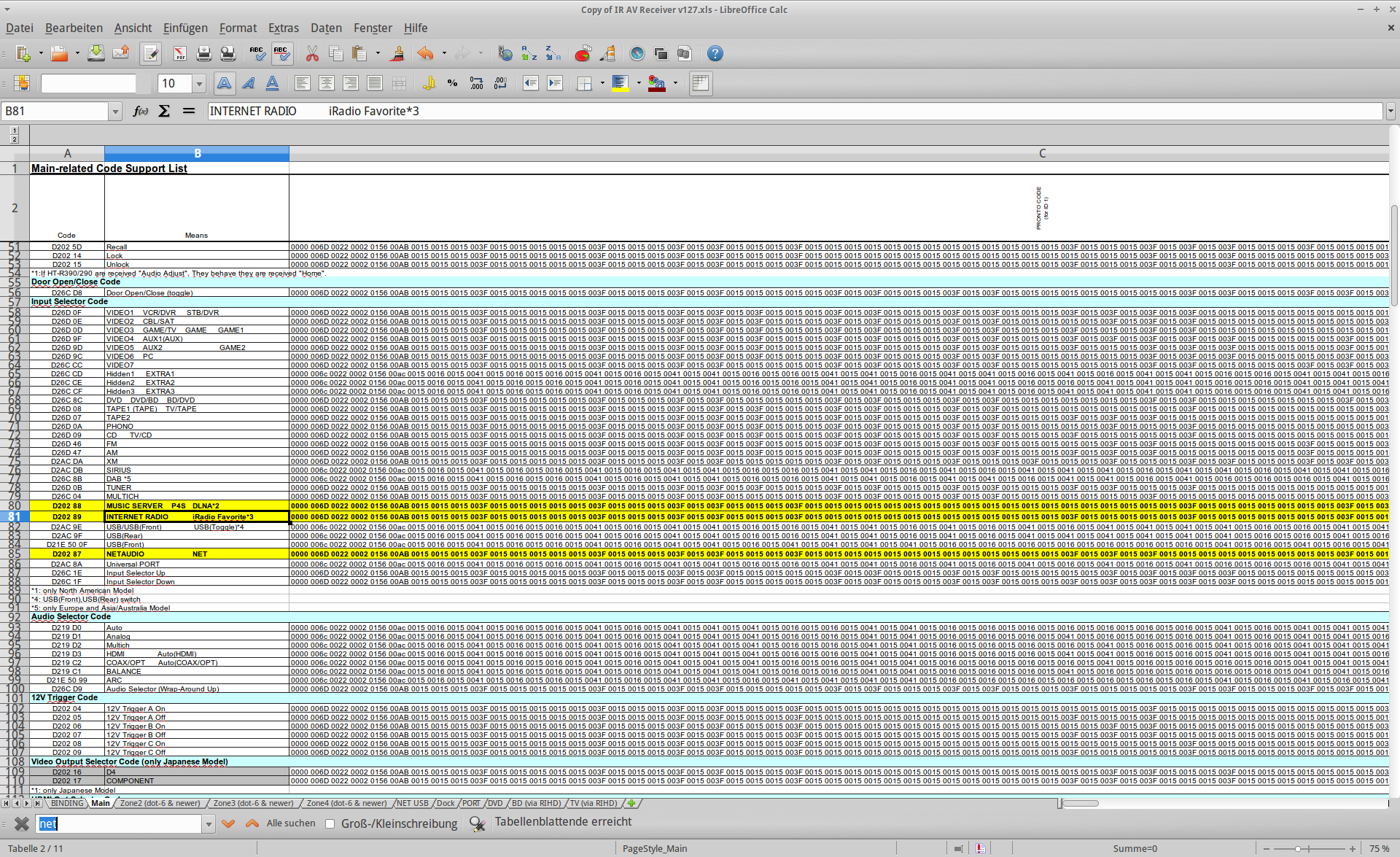
Task: Apply percent number format
Action: pos(452,83)
